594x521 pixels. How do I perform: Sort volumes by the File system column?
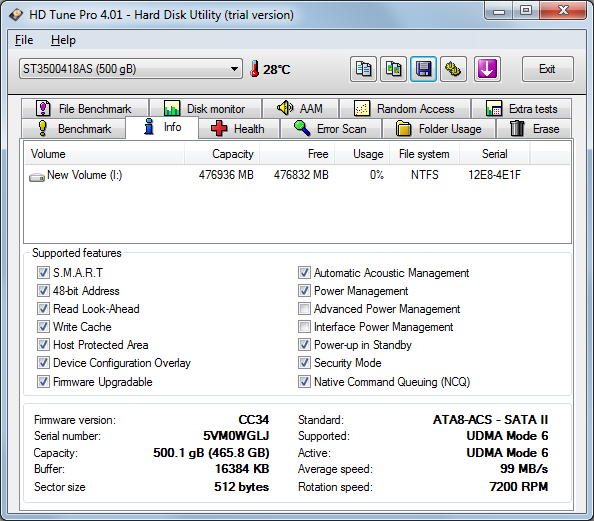tap(424, 154)
